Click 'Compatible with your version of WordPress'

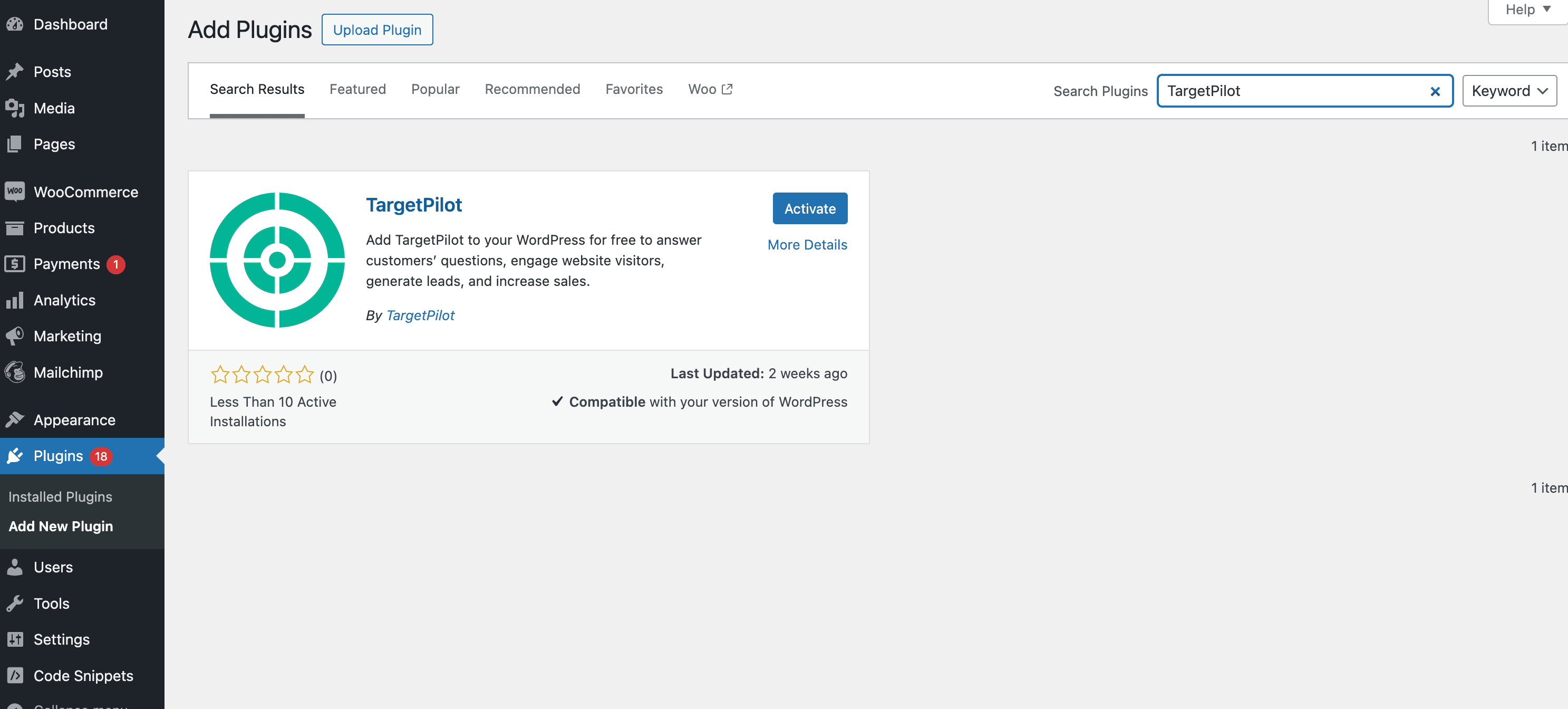click(700, 402)
